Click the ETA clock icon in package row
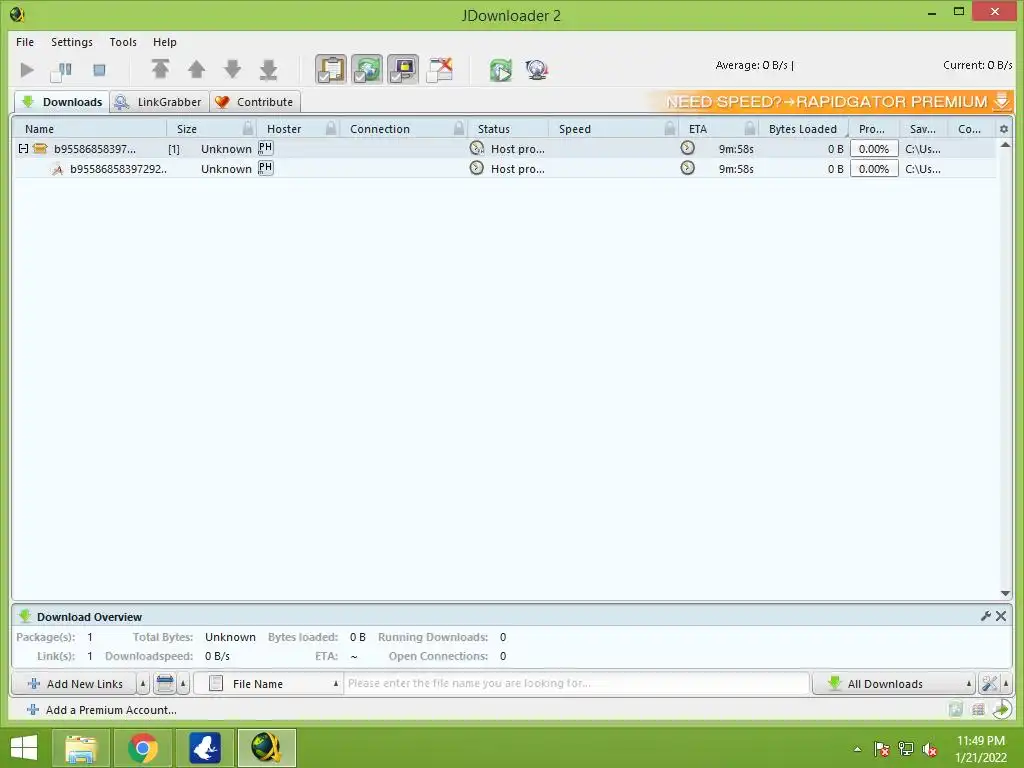This screenshot has height=768, width=1024. (687, 148)
